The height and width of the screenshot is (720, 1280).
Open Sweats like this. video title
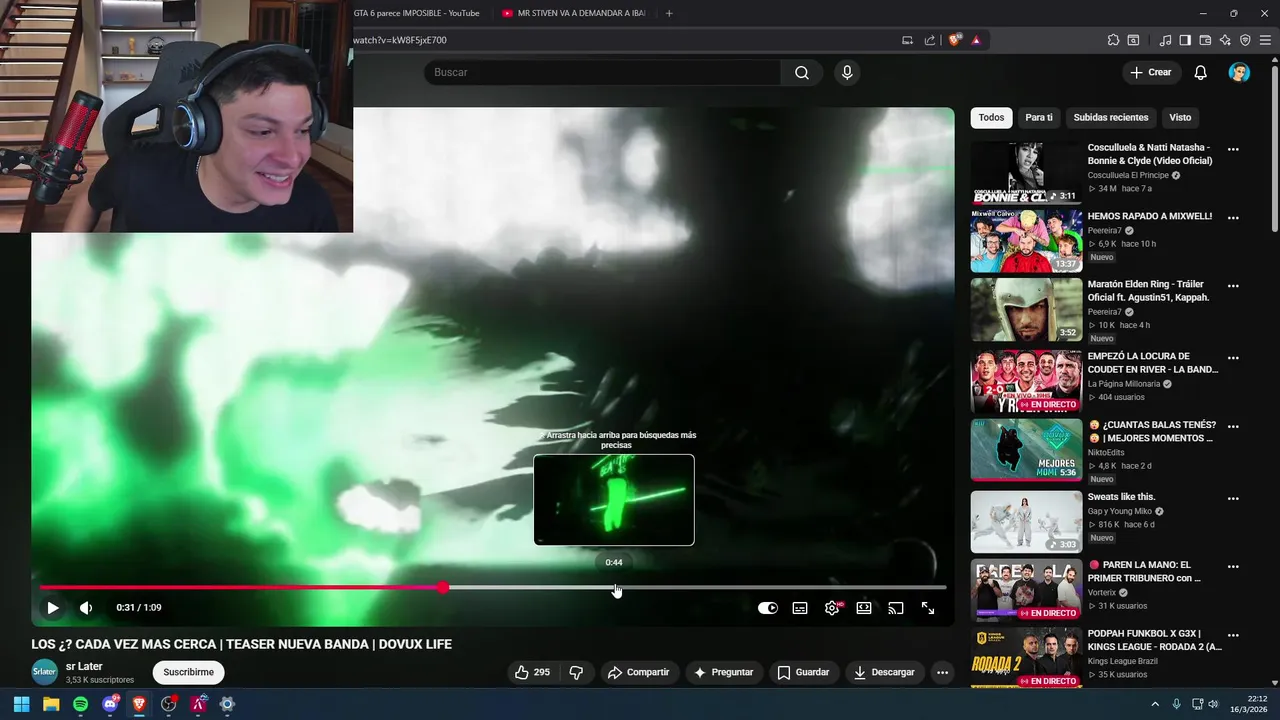pos(1121,497)
